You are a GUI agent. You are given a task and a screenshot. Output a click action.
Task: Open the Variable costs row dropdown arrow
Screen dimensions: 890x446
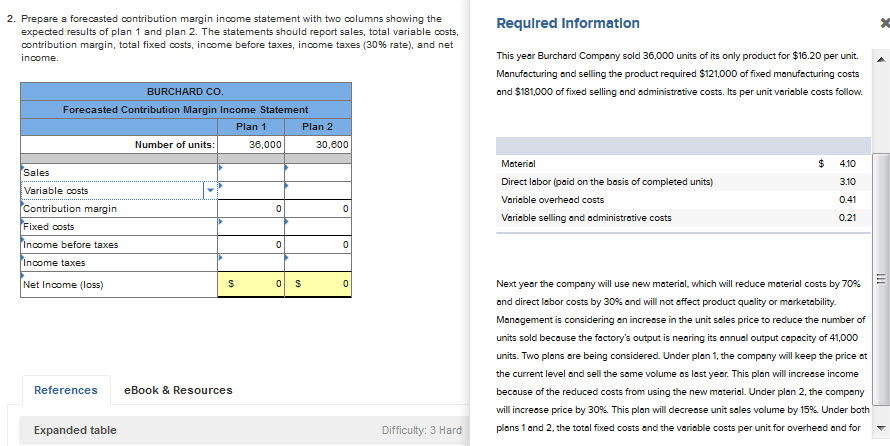click(x=210, y=191)
